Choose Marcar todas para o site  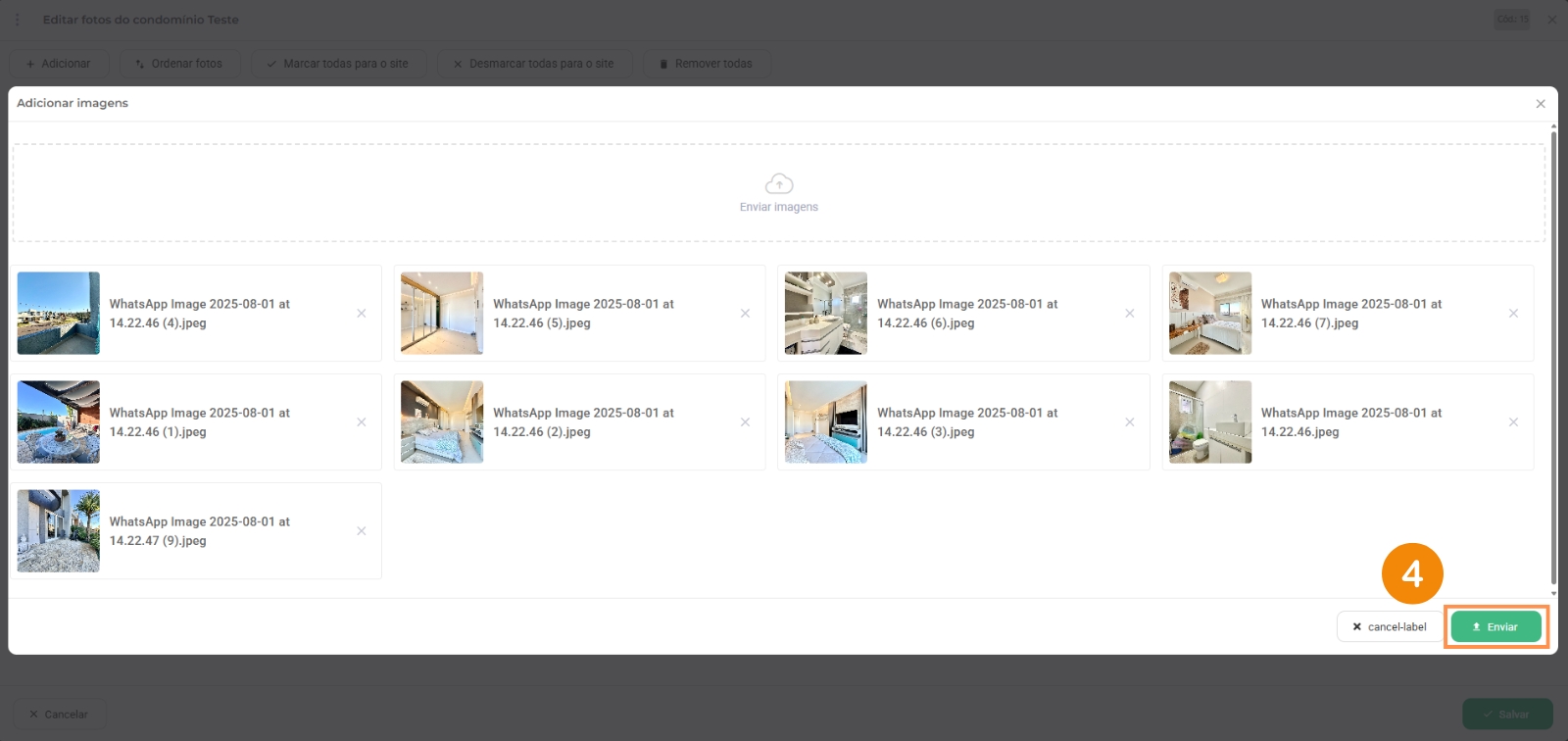338,64
